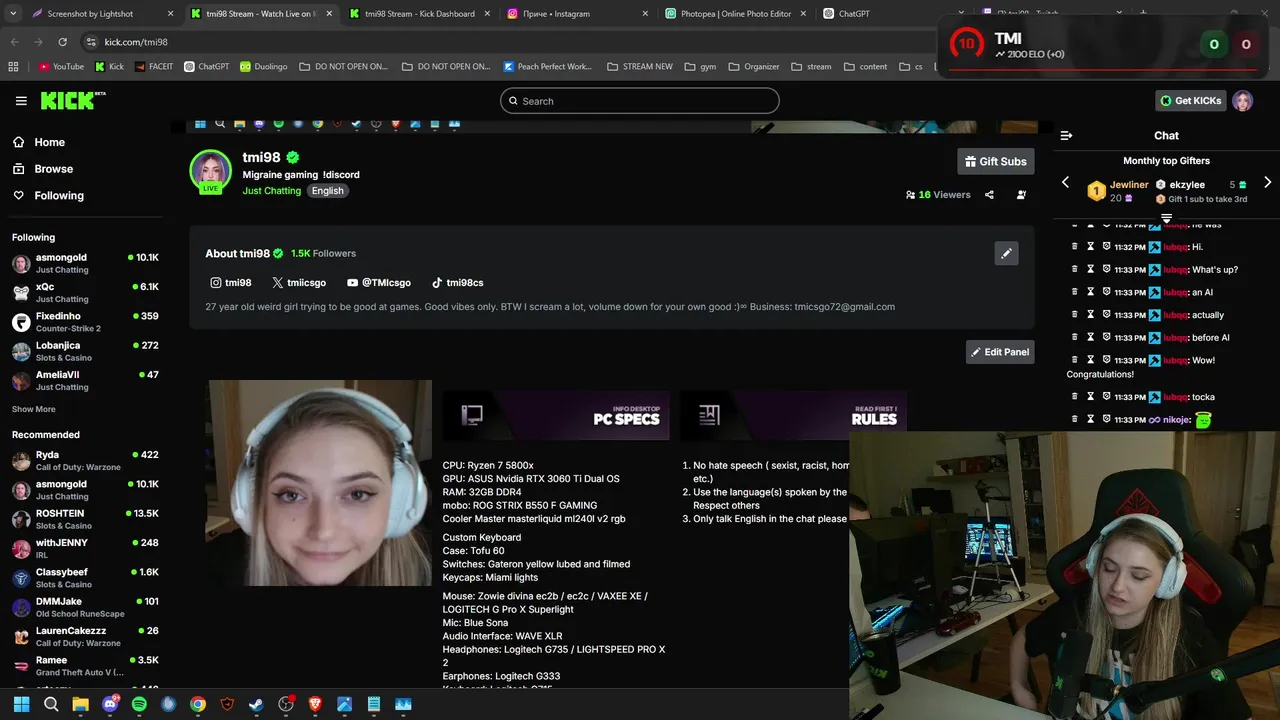Click the Just Chatting category link
The height and width of the screenshot is (720, 1280).
[271, 191]
